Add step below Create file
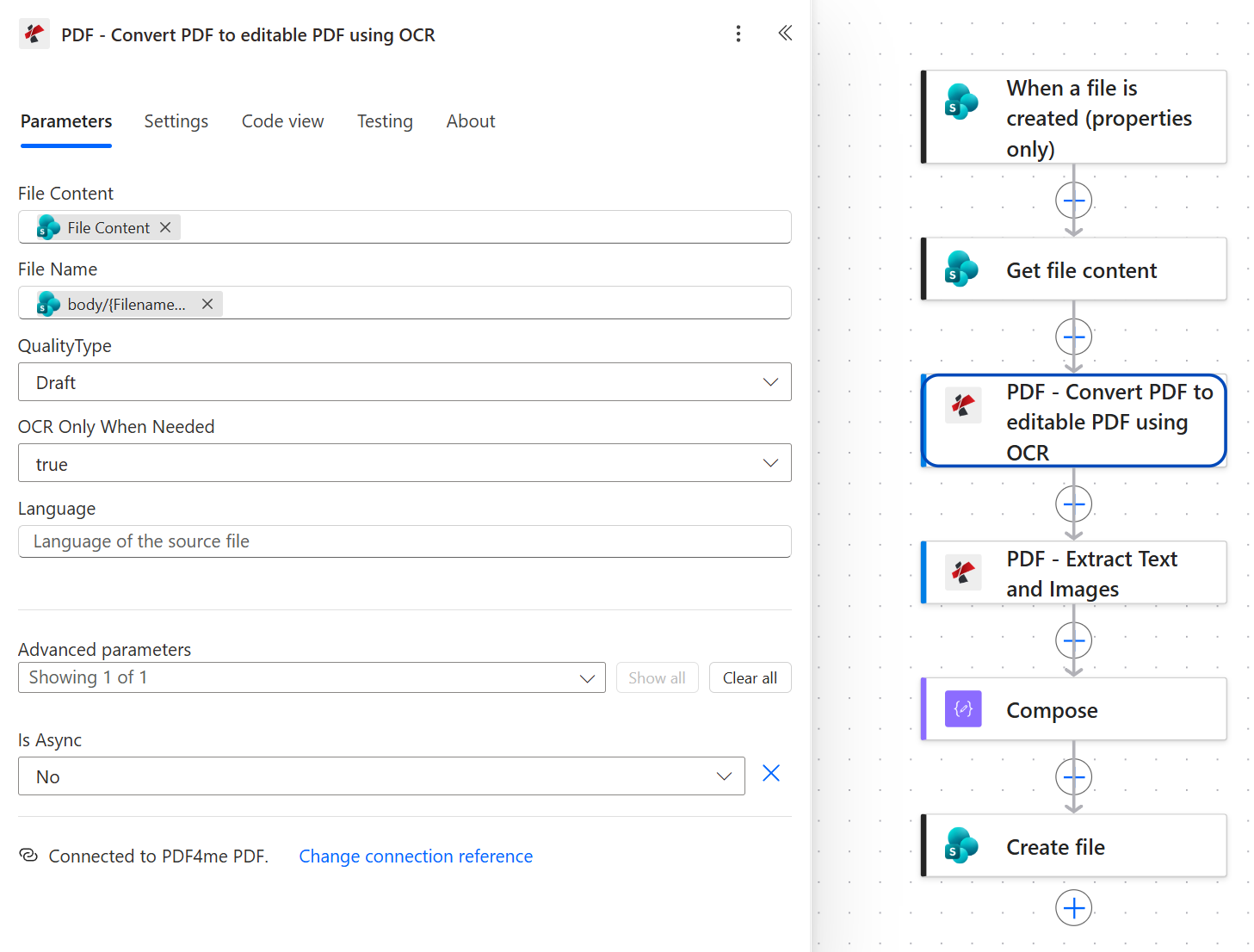 [1073, 908]
